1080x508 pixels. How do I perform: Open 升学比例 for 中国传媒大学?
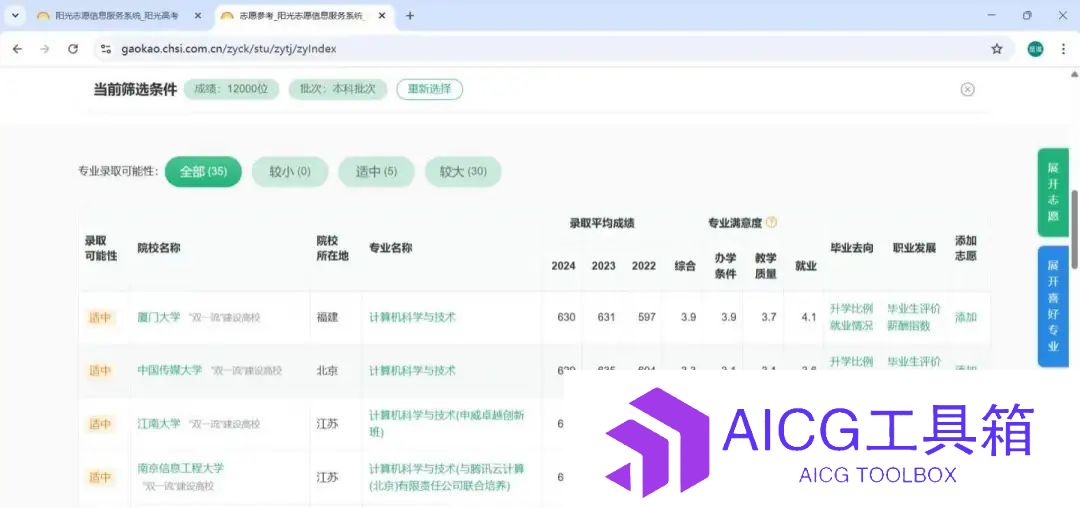coord(851,361)
